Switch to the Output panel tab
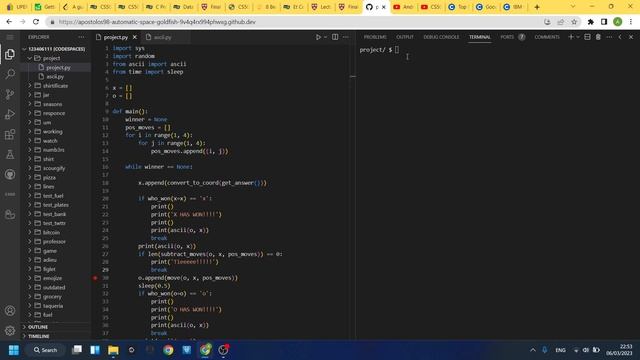Image resolution: width=640 pixels, height=360 pixels. click(x=404, y=37)
